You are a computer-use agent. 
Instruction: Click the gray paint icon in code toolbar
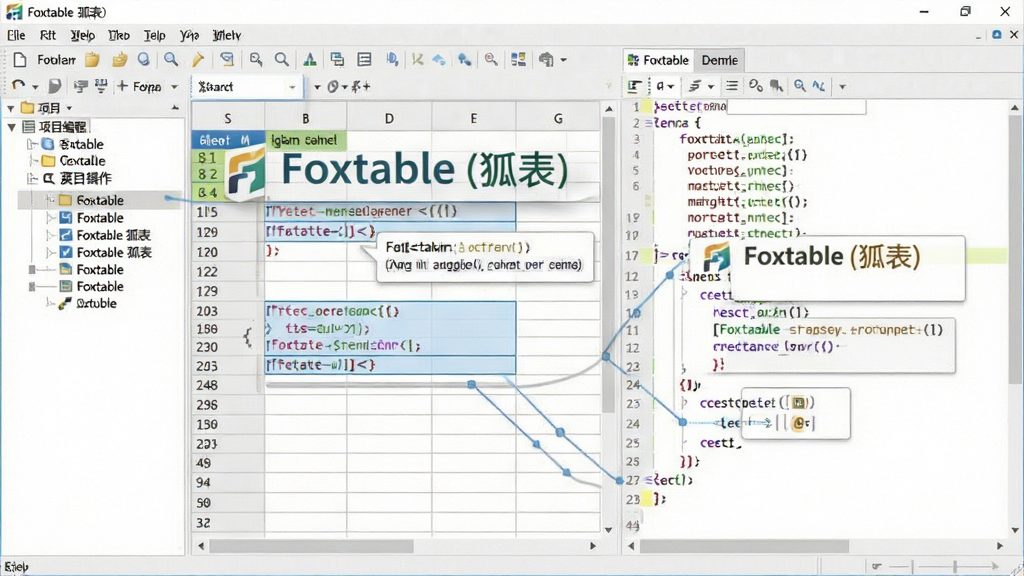pyautogui.click(x=776, y=86)
